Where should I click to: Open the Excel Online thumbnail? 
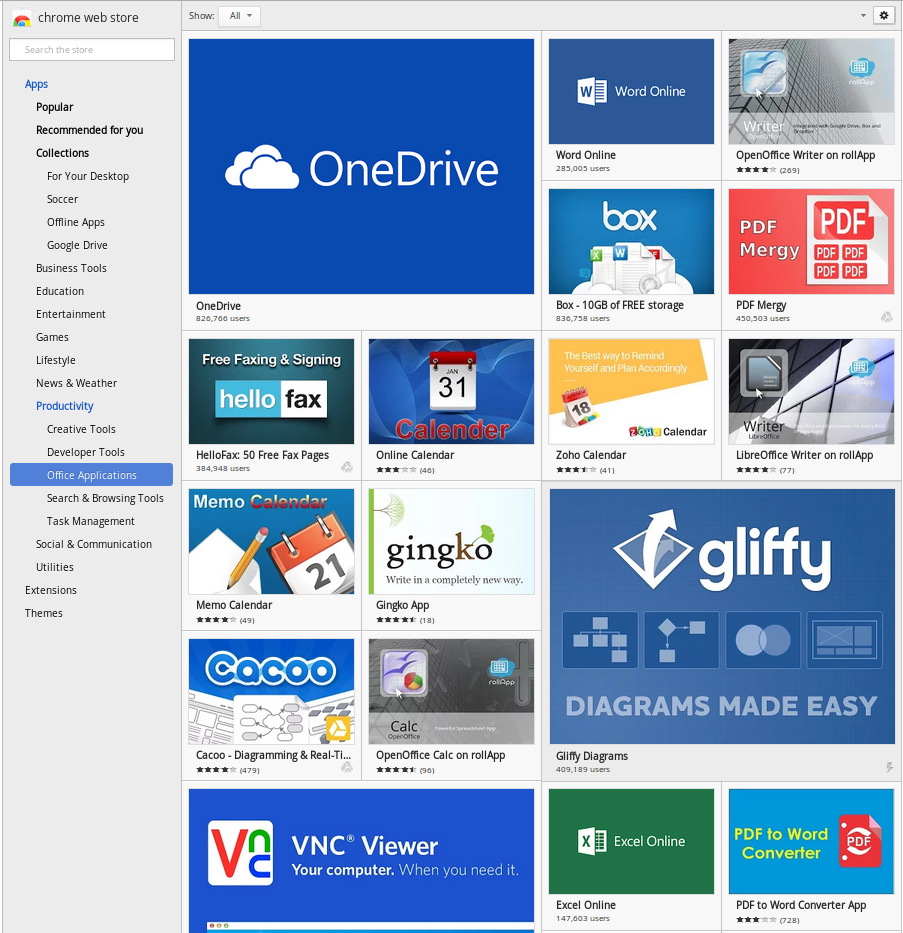[631, 841]
